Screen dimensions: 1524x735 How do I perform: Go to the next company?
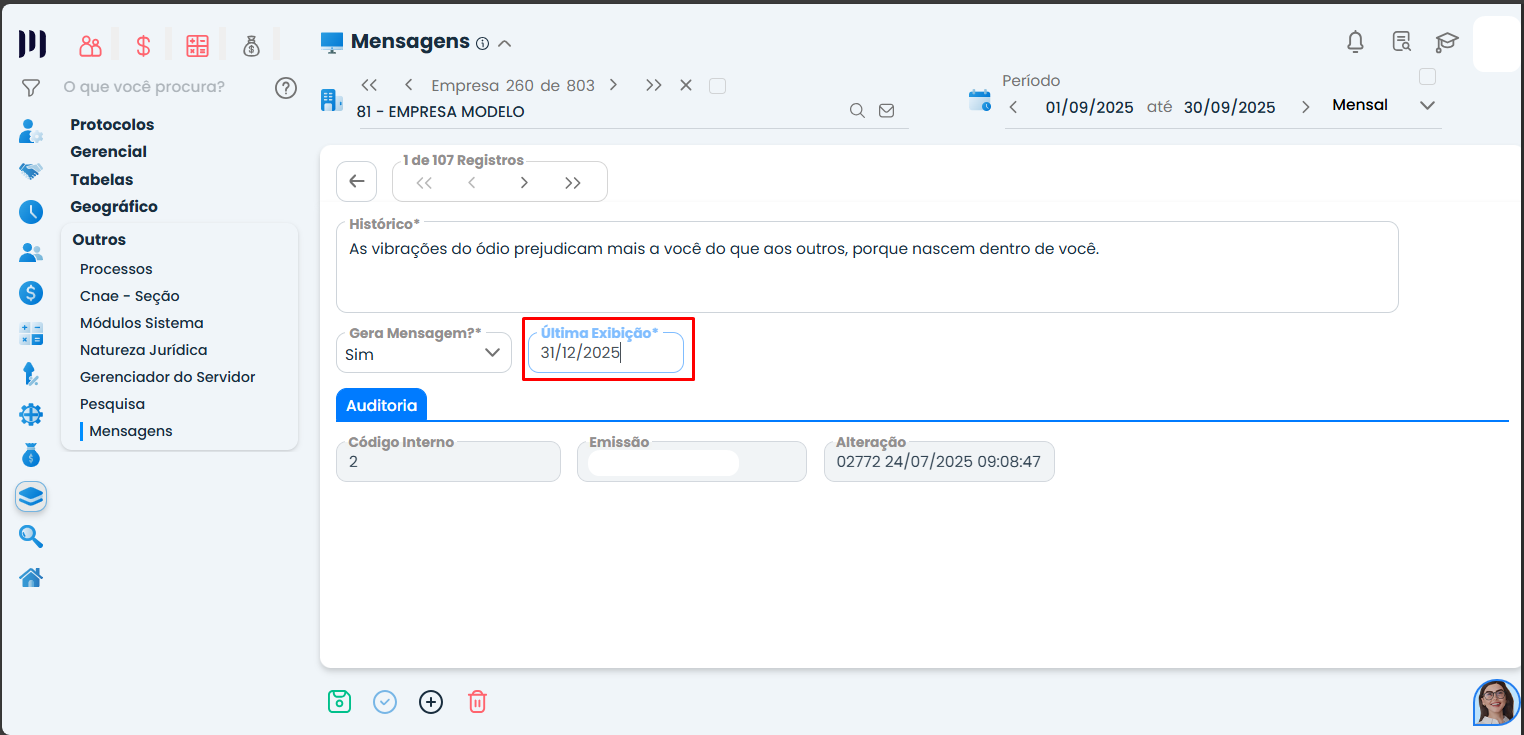tap(613, 86)
